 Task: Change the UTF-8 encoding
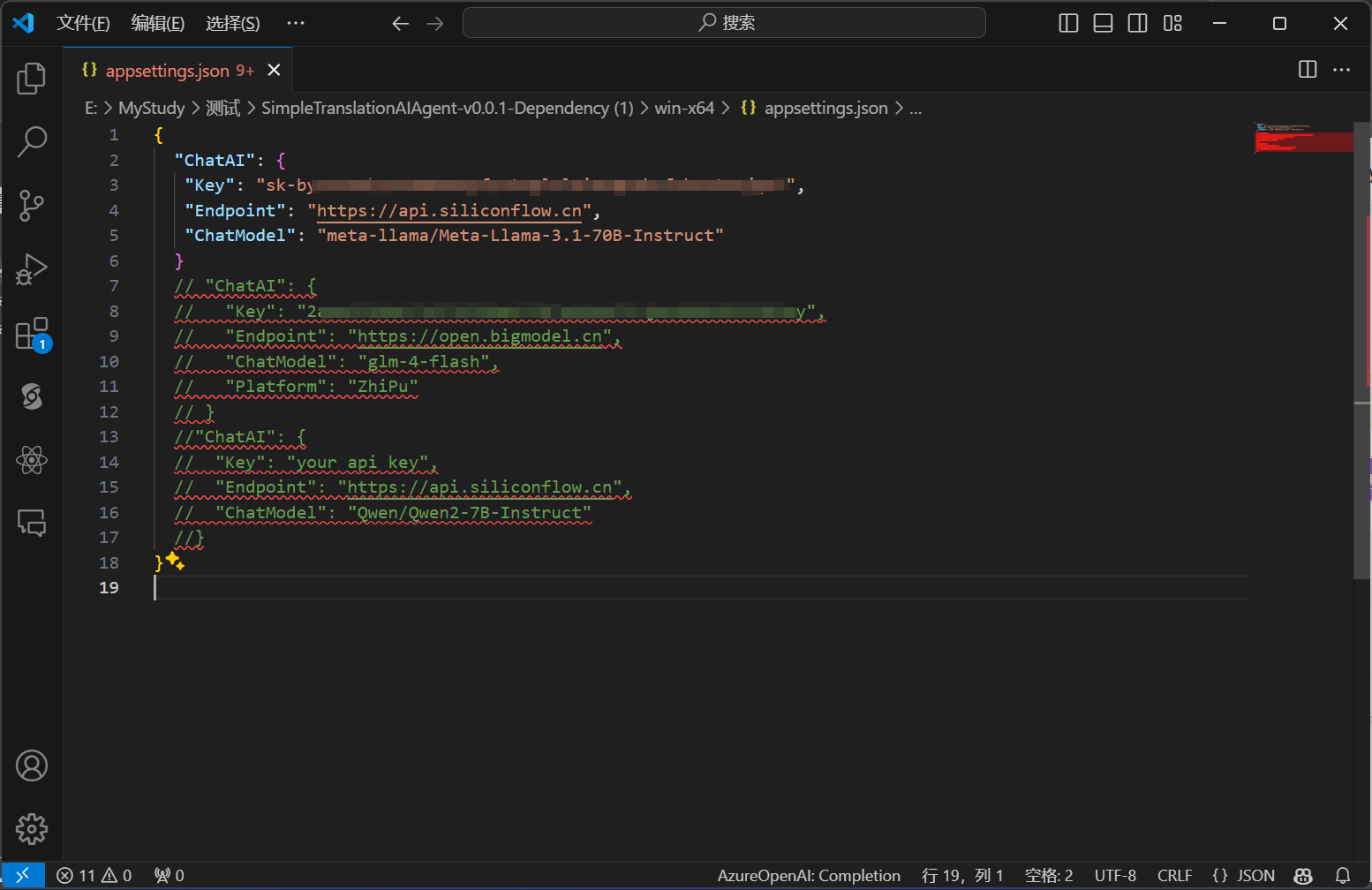[x=1115, y=875]
